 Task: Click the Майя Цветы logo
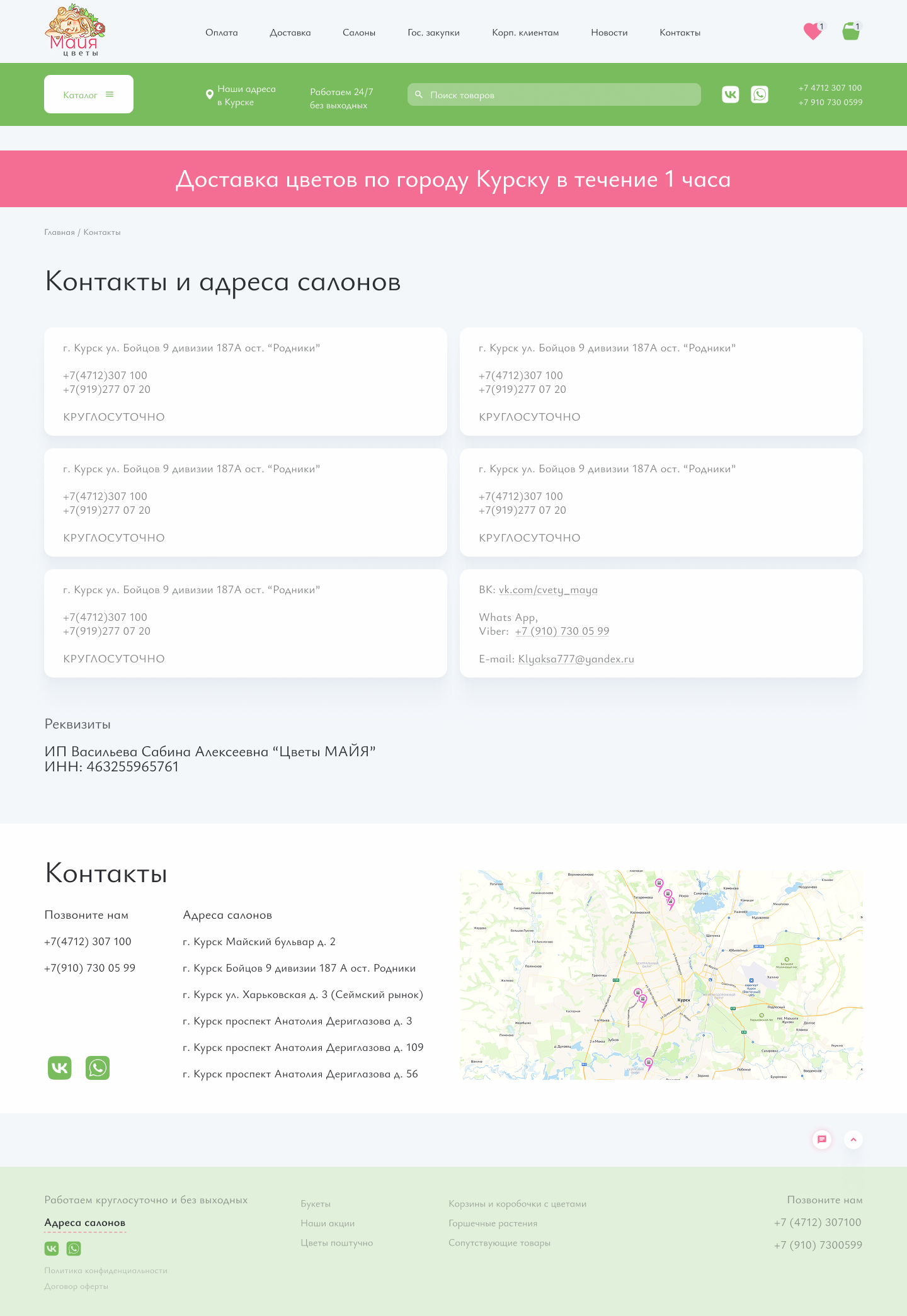click(75, 30)
